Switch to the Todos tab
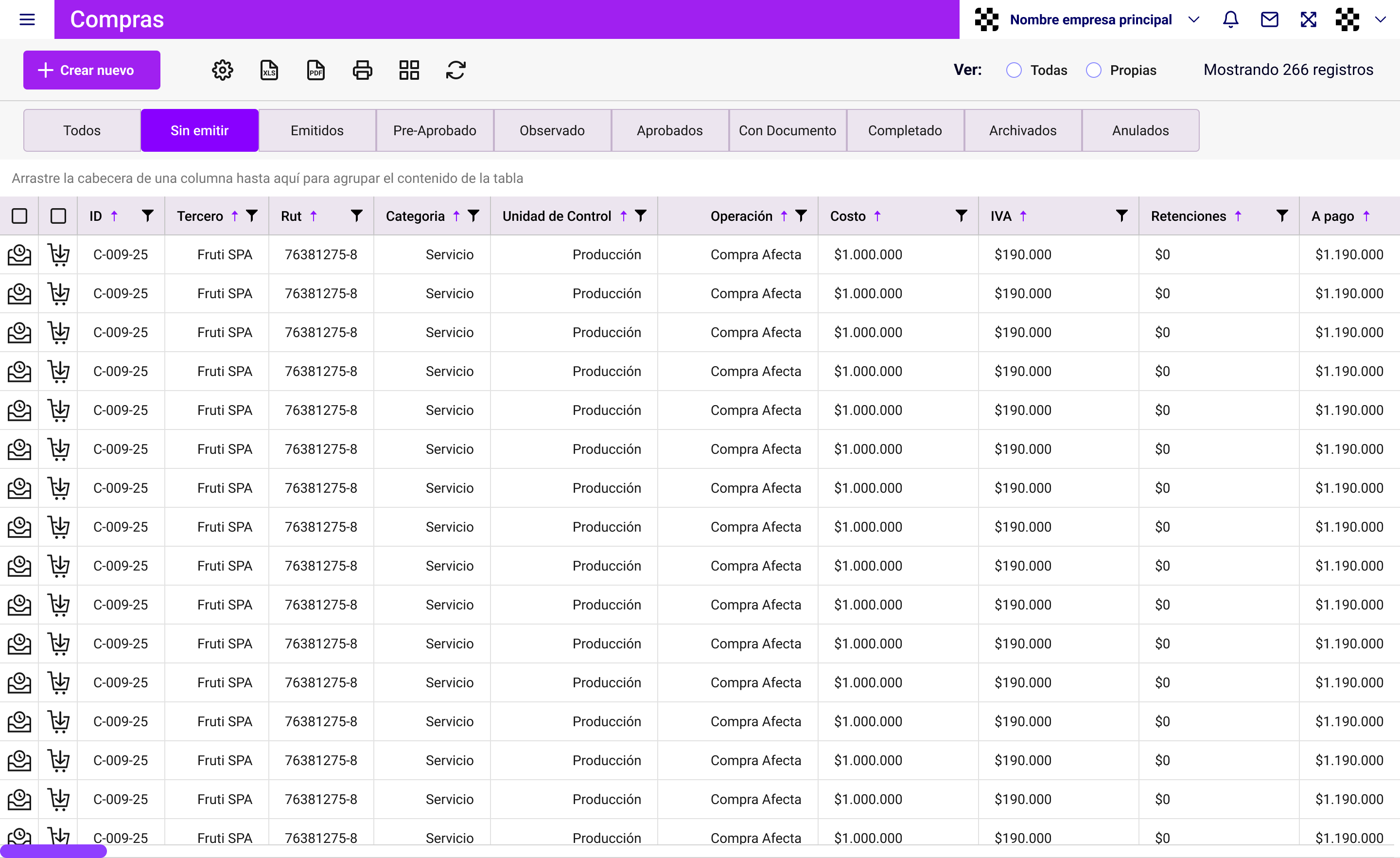This screenshot has width=1400, height=858. (82, 130)
